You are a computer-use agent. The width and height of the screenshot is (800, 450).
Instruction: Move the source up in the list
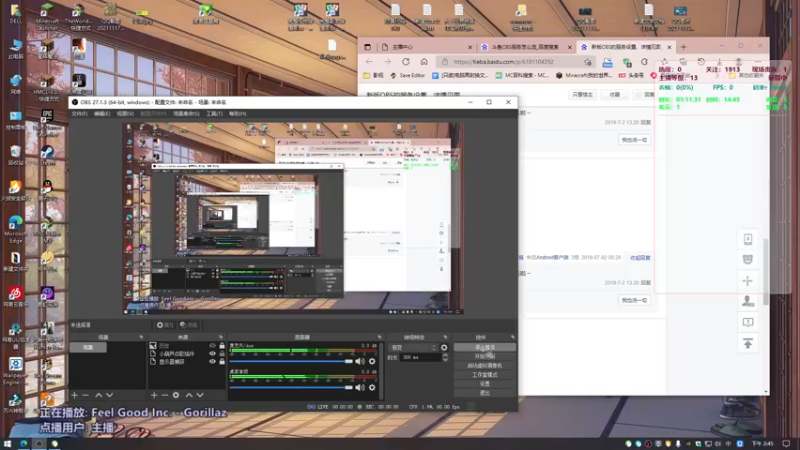[x=189, y=395]
